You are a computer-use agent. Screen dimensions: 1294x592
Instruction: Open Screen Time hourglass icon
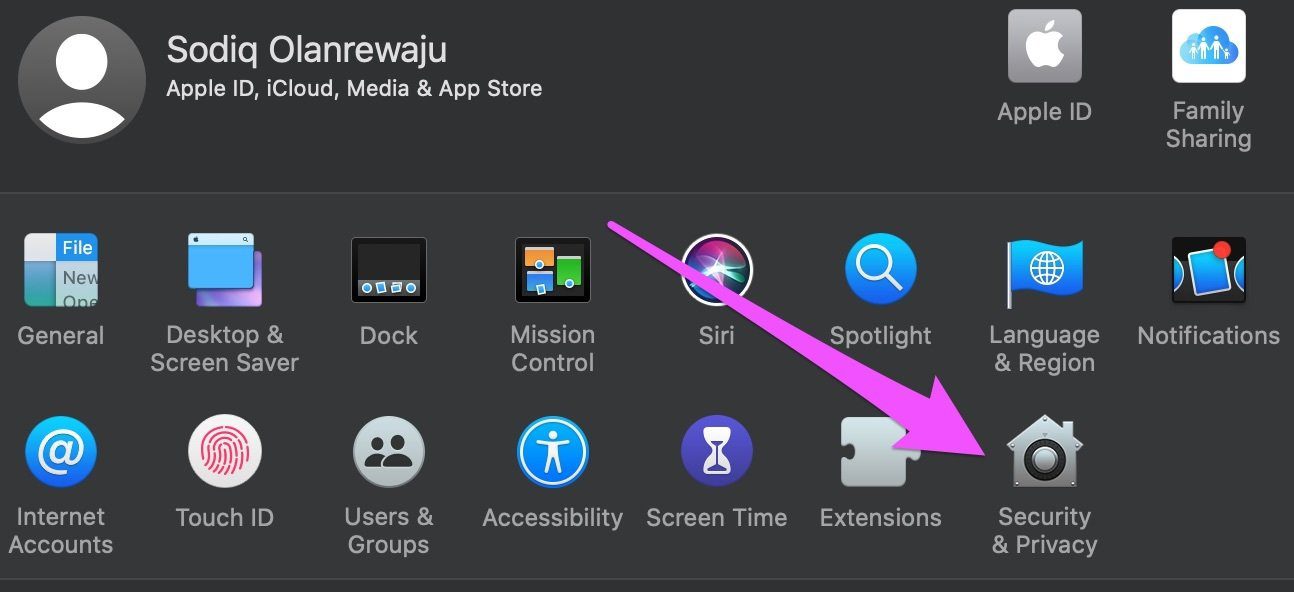(x=716, y=452)
